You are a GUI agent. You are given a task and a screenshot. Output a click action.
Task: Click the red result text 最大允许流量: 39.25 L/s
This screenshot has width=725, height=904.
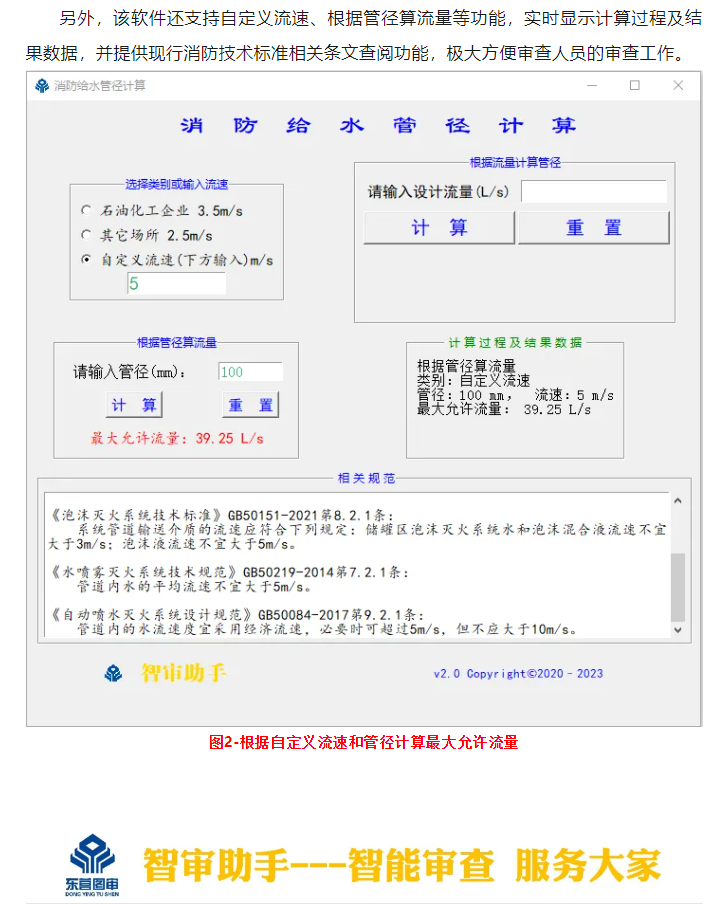[x=177, y=438]
